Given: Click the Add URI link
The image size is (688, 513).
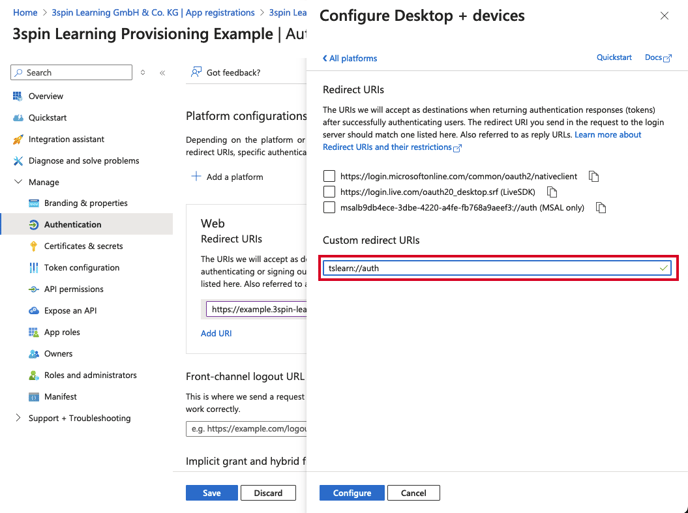Looking at the screenshot, I should point(216,333).
